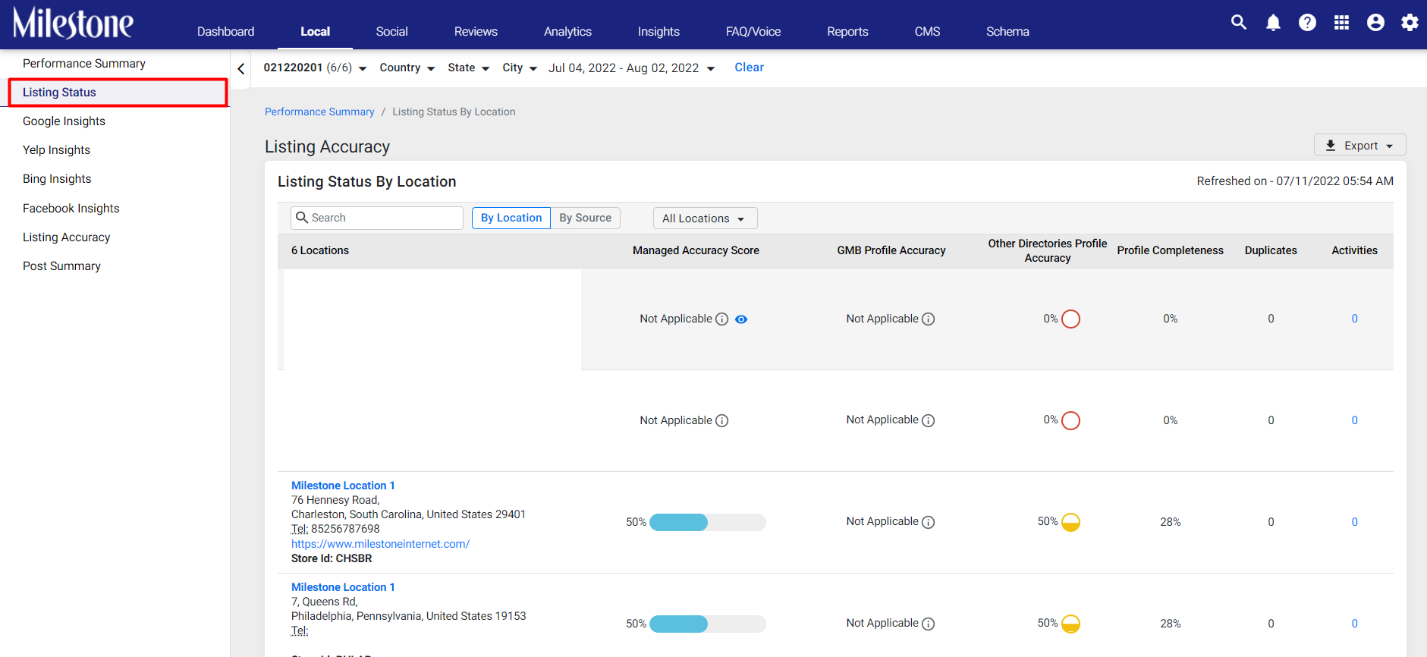This screenshot has width=1427, height=657.
Task: Open the apps grid icon
Action: coord(1342,22)
